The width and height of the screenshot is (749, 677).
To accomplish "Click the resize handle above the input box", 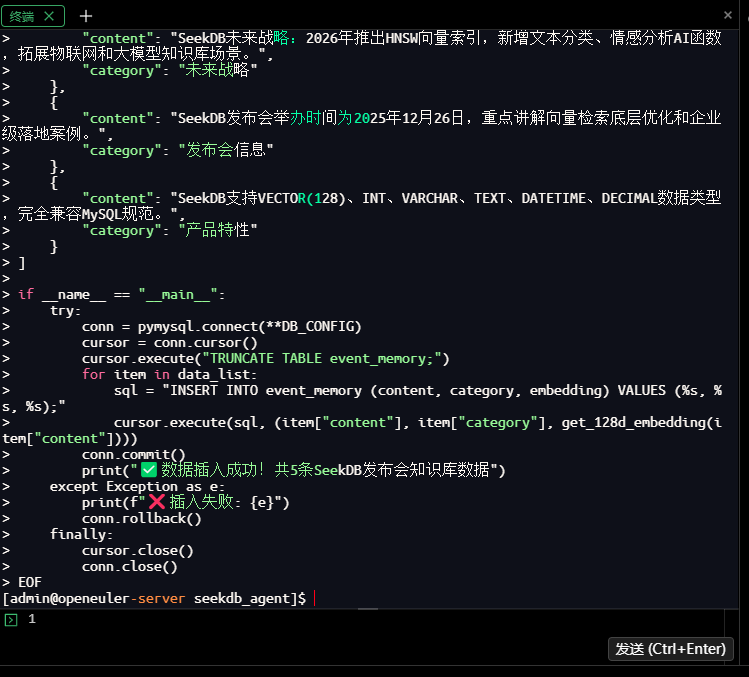I will [368, 607].
